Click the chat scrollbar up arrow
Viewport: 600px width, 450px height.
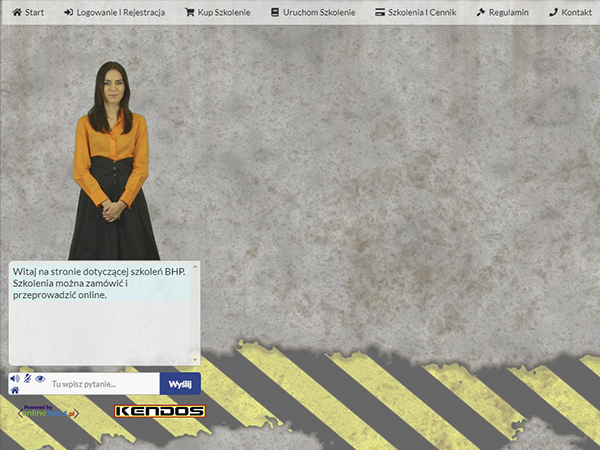click(195, 267)
